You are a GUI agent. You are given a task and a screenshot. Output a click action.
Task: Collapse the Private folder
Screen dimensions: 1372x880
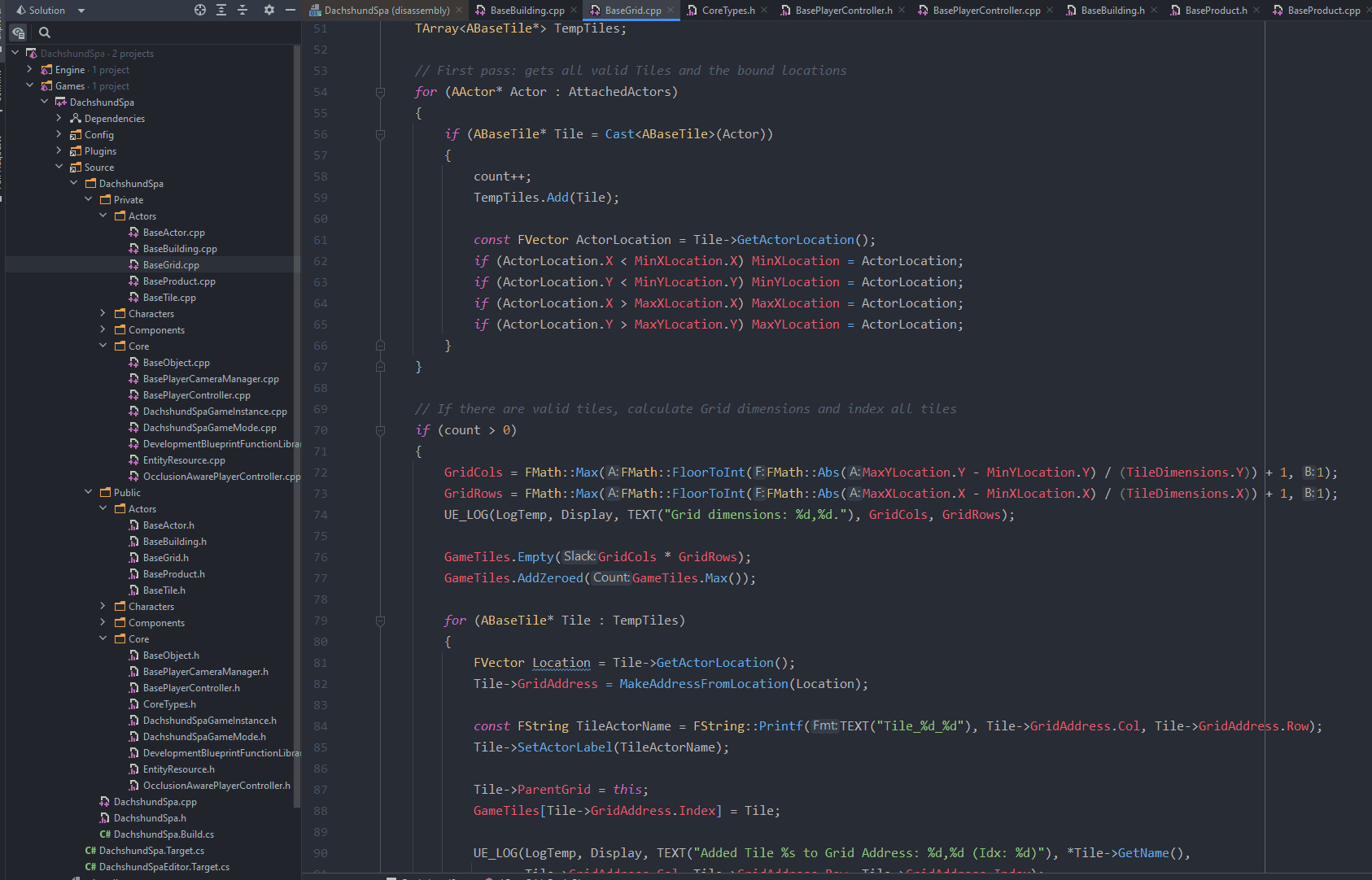tap(89, 200)
